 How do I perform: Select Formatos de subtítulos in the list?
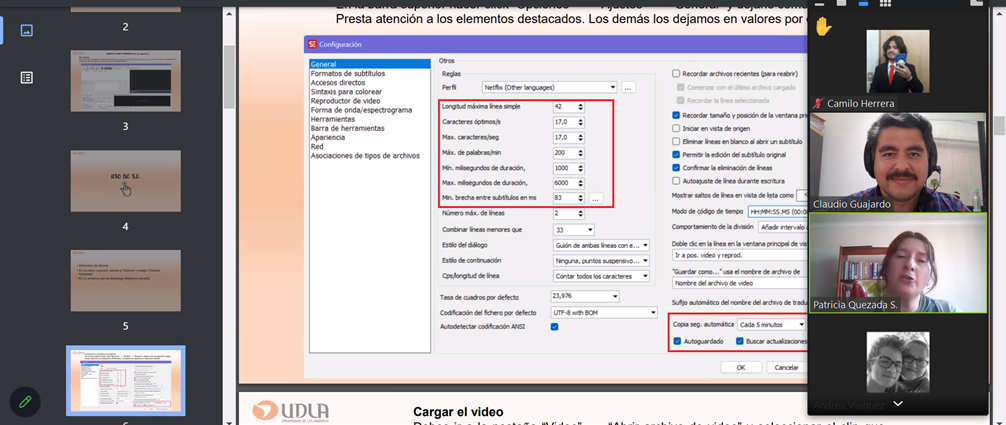click(x=346, y=74)
